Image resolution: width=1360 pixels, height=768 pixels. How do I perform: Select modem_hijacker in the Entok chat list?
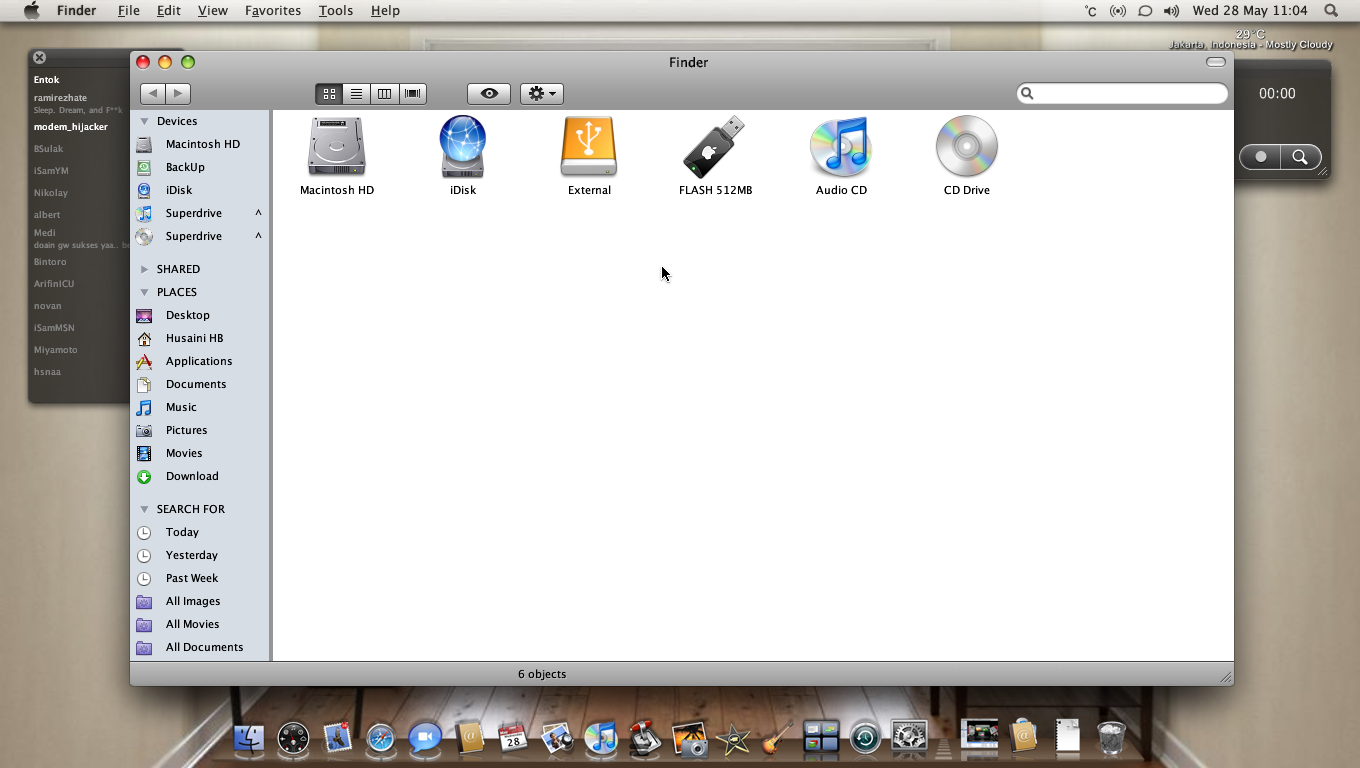pyautogui.click(x=71, y=127)
